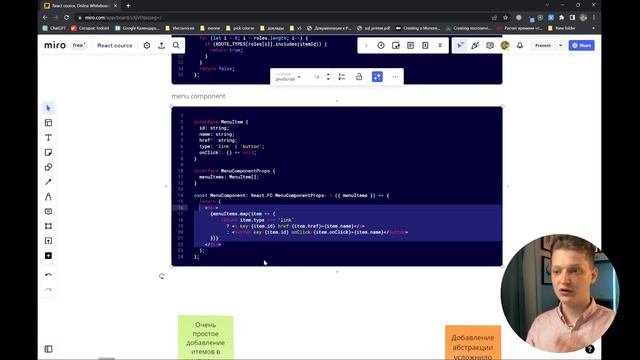Reload the page in browser
Viewport: 640px width, 360px height.
click(67, 18)
